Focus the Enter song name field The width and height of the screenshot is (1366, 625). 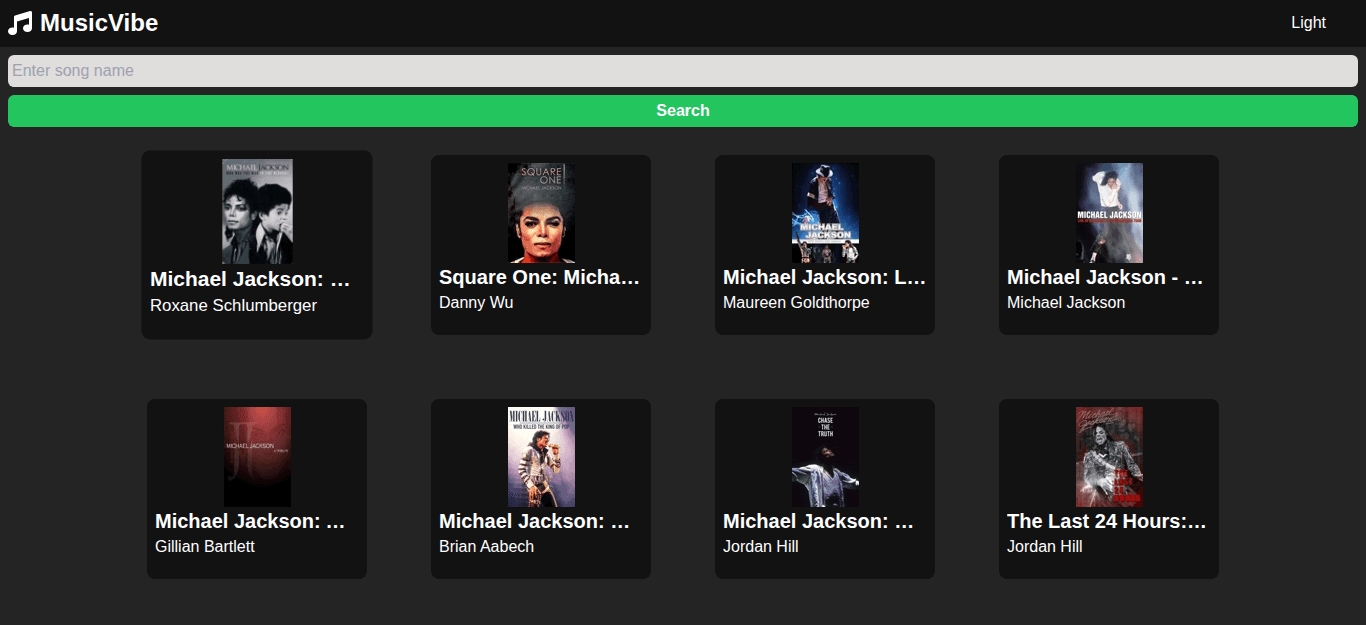[682, 71]
